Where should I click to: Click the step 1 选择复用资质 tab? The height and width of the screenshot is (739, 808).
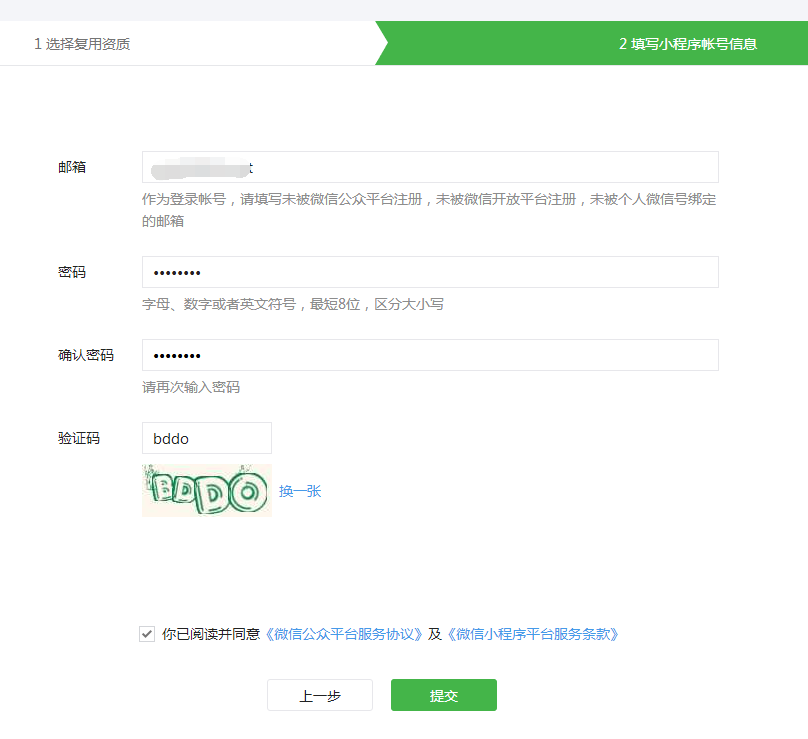[82, 44]
